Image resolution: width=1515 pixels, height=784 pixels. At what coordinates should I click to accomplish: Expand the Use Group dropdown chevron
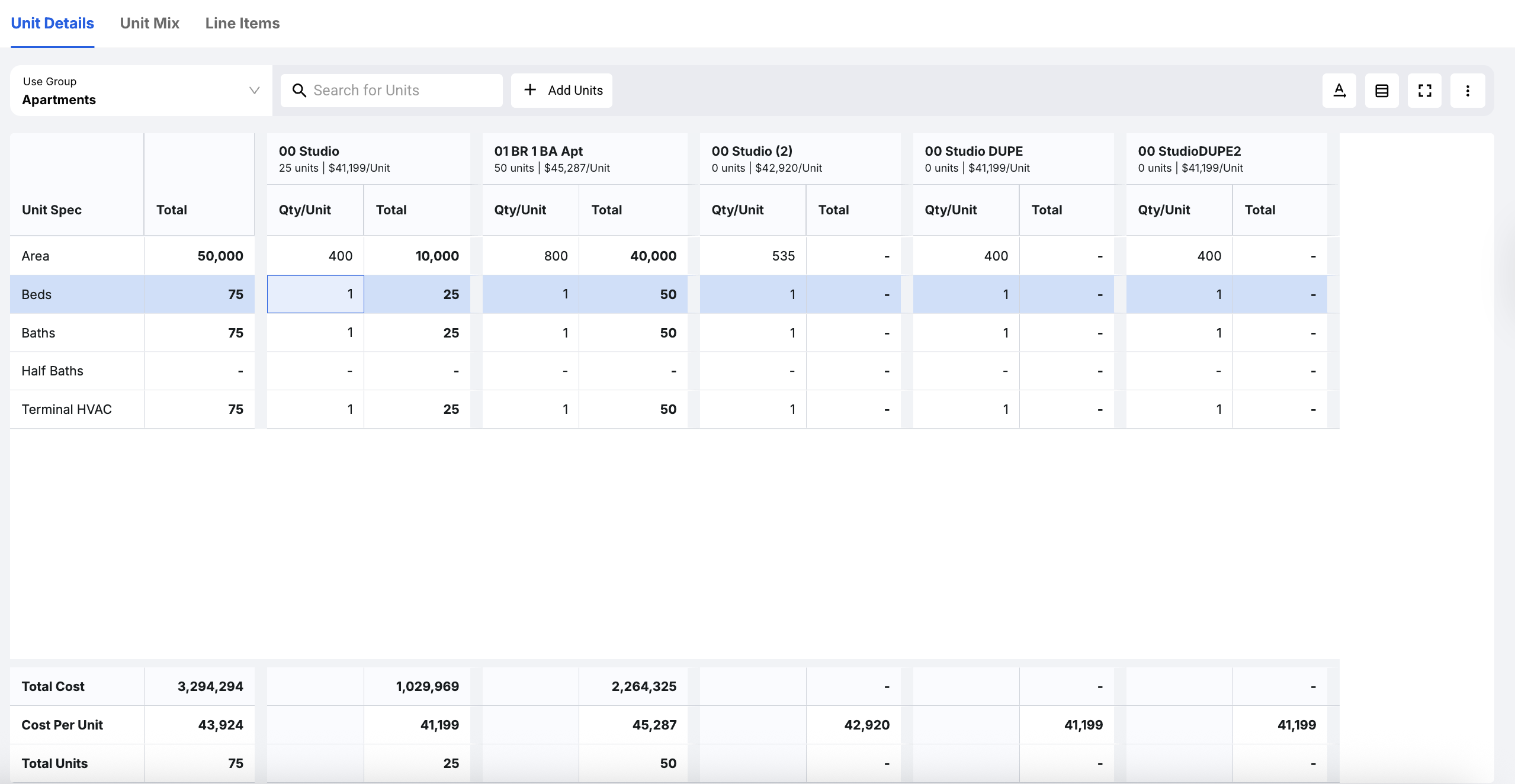point(254,91)
